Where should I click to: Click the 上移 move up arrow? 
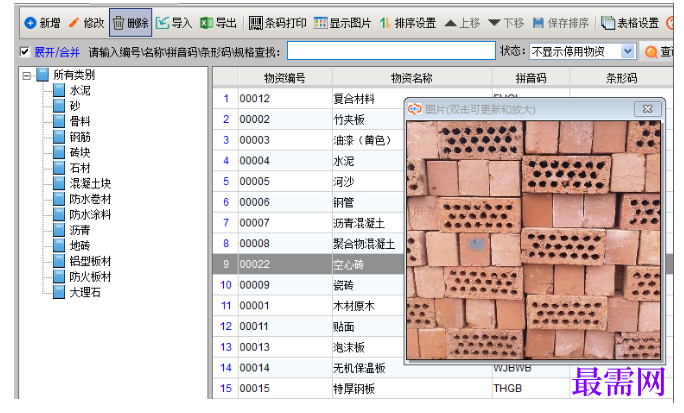point(462,23)
